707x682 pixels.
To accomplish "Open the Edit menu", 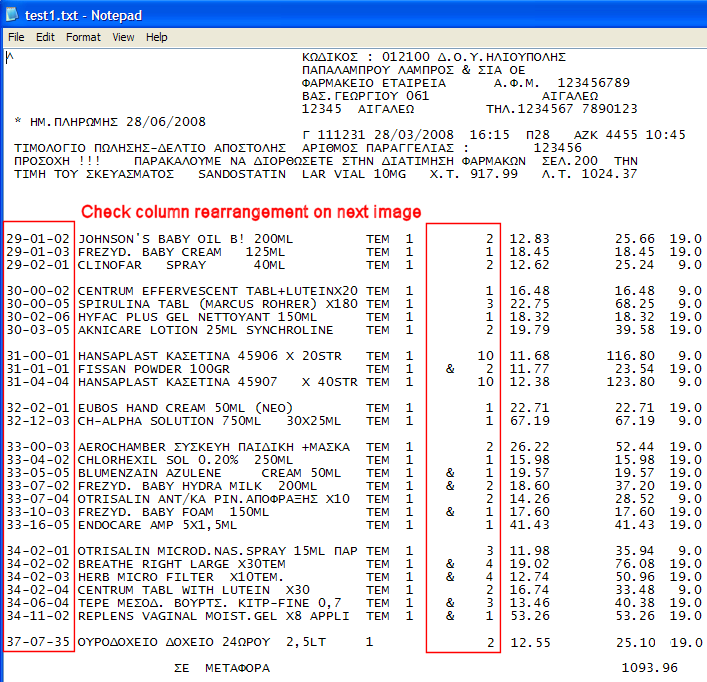I will pyautogui.click(x=45, y=37).
